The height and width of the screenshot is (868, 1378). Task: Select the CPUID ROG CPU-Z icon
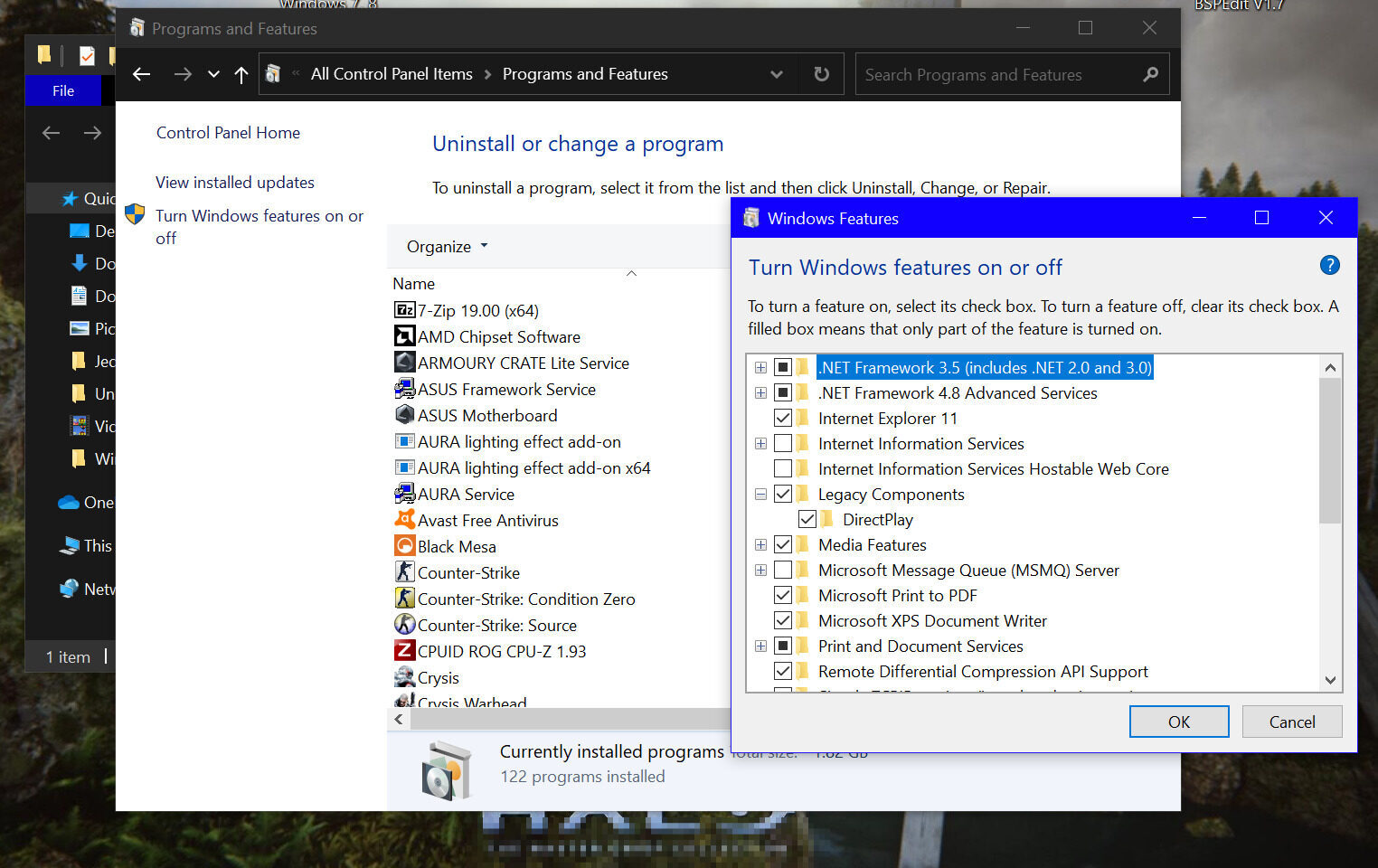pos(404,651)
